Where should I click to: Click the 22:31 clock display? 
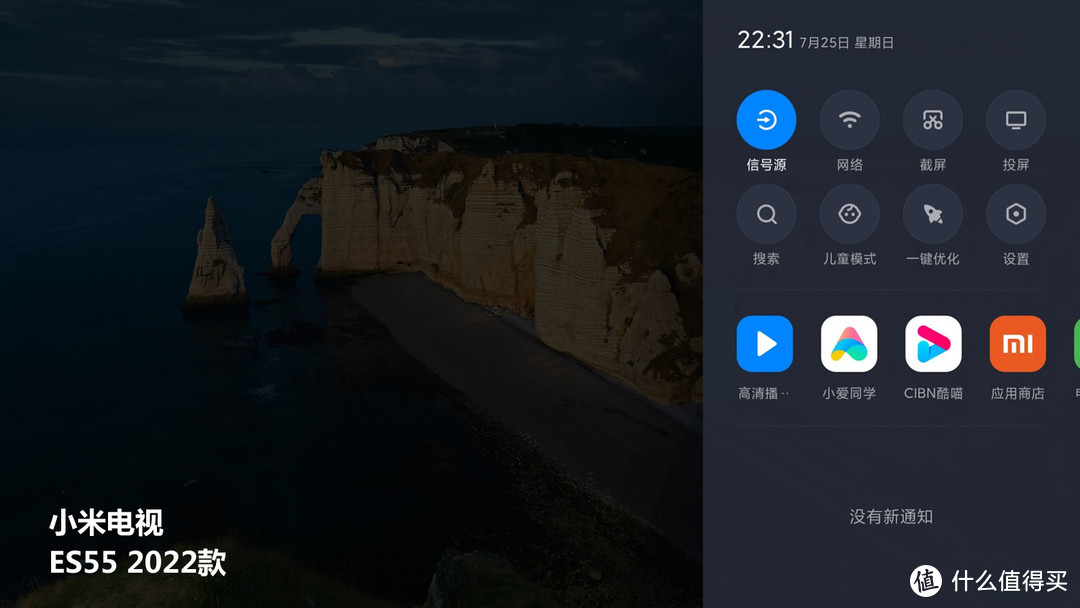click(x=765, y=40)
